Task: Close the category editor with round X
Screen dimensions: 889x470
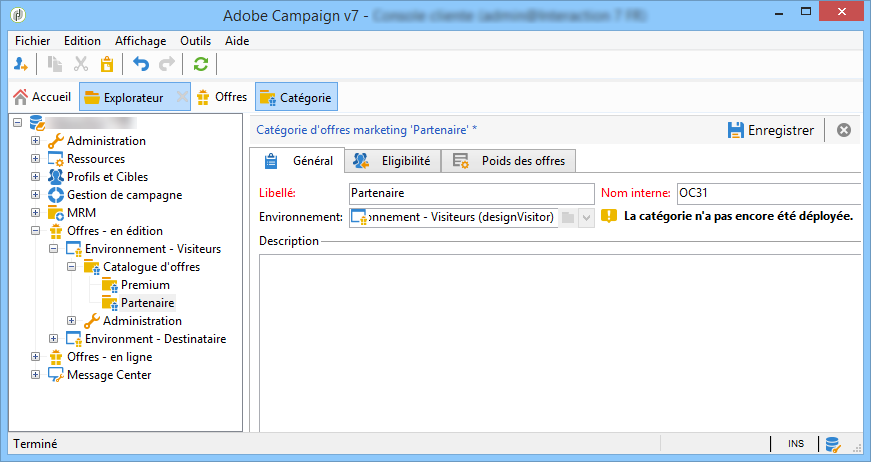Action: (844, 130)
